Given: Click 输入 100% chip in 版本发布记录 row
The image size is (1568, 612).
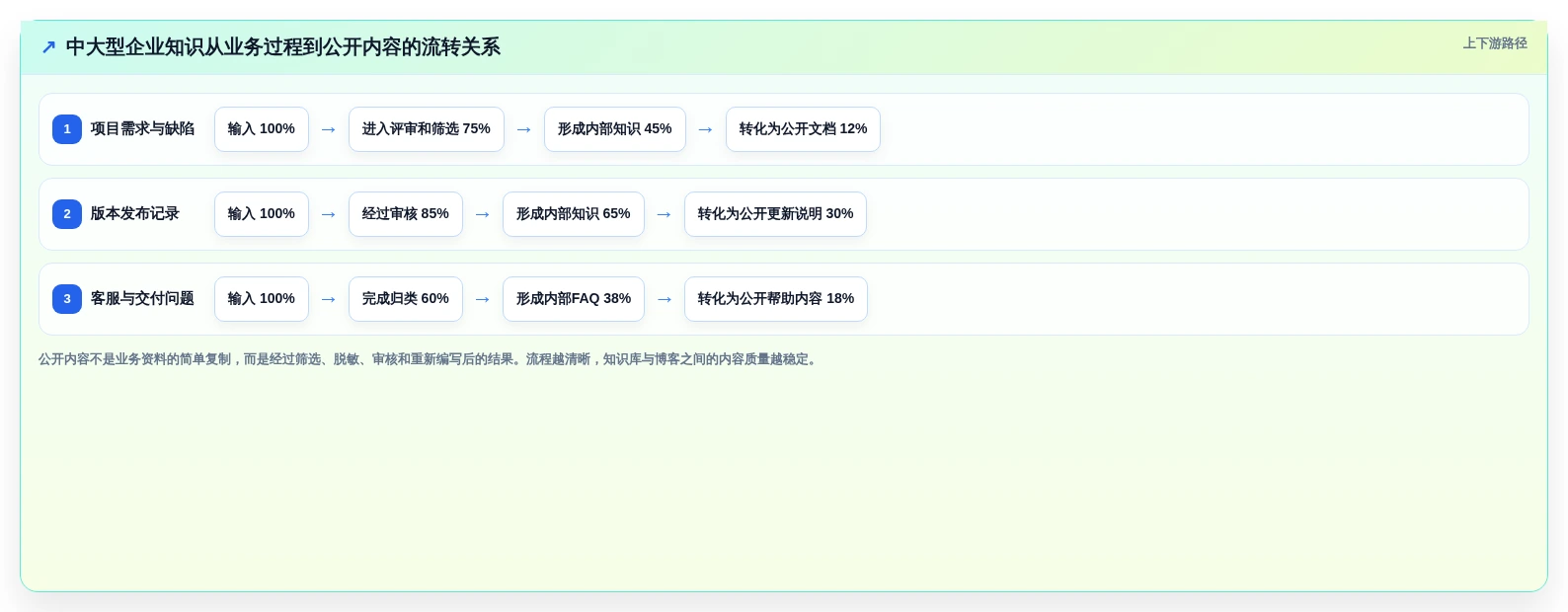Looking at the screenshot, I should [x=262, y=214].
